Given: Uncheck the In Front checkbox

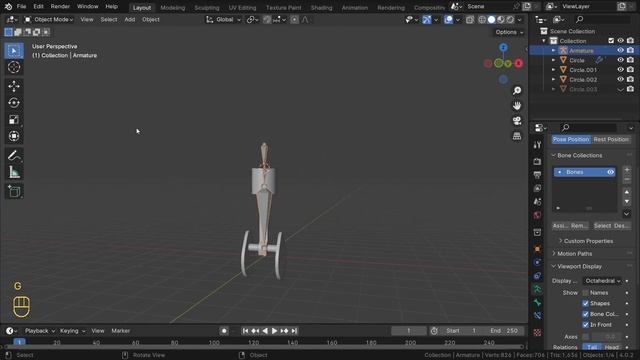Looking at the screenshot, I should [586, 325].
